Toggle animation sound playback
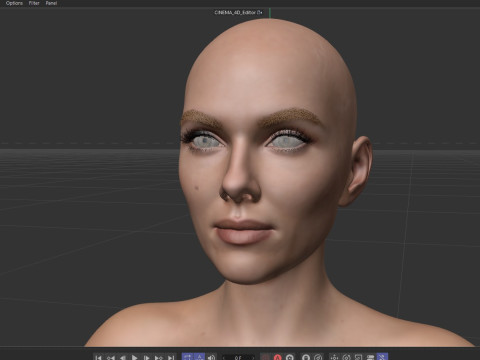The width and height of the screenshot is (480, 360). click(211, 357)
